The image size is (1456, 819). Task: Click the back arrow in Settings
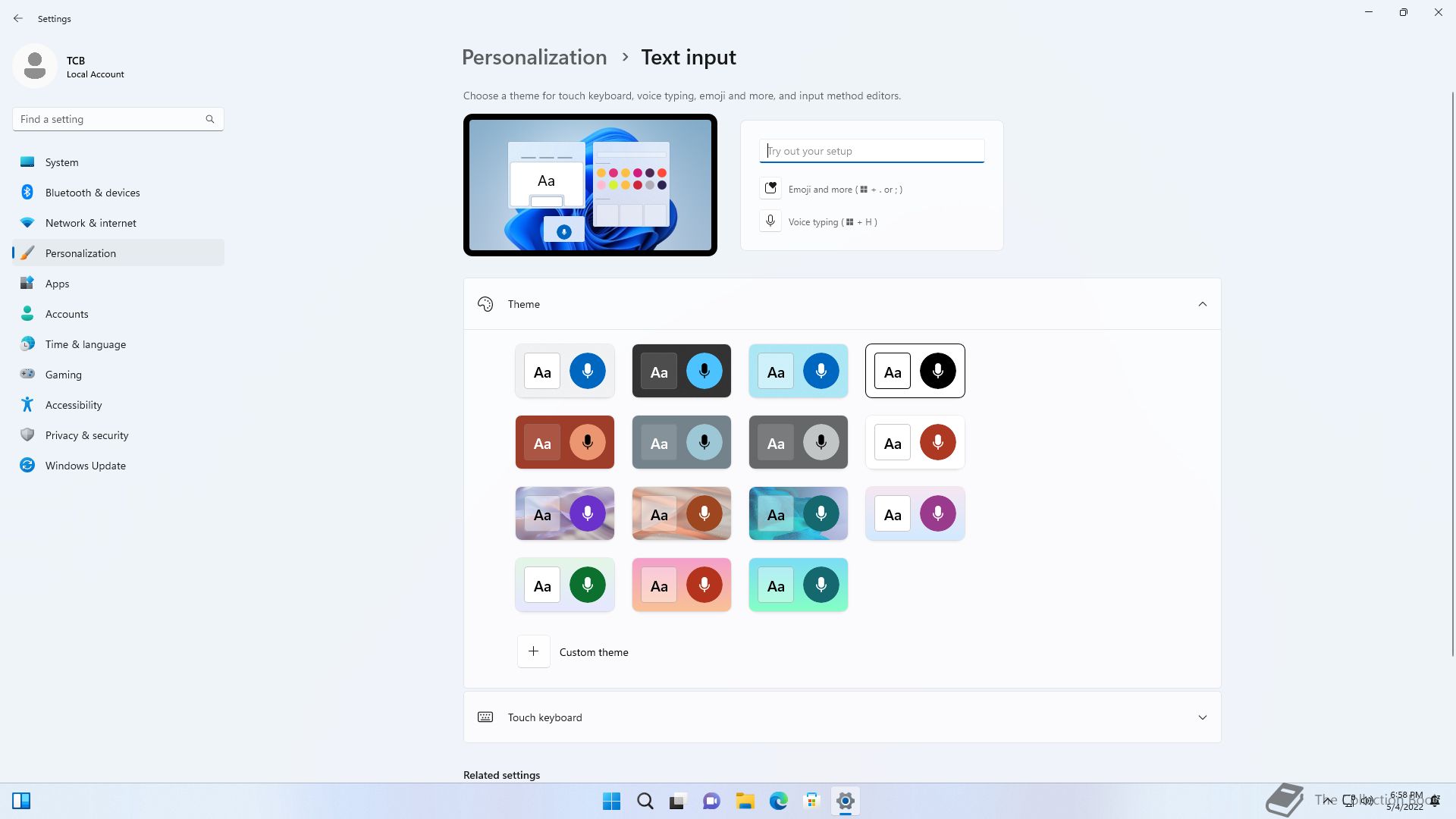[x=18, y=18]
